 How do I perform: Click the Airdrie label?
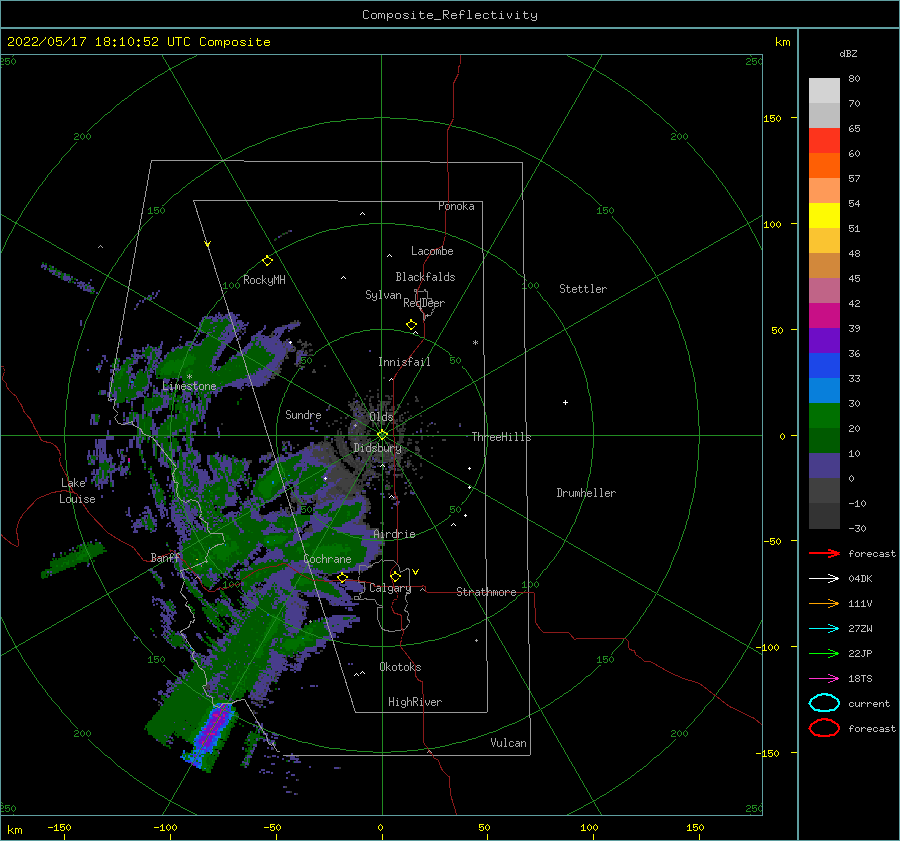tap(394, 534)
